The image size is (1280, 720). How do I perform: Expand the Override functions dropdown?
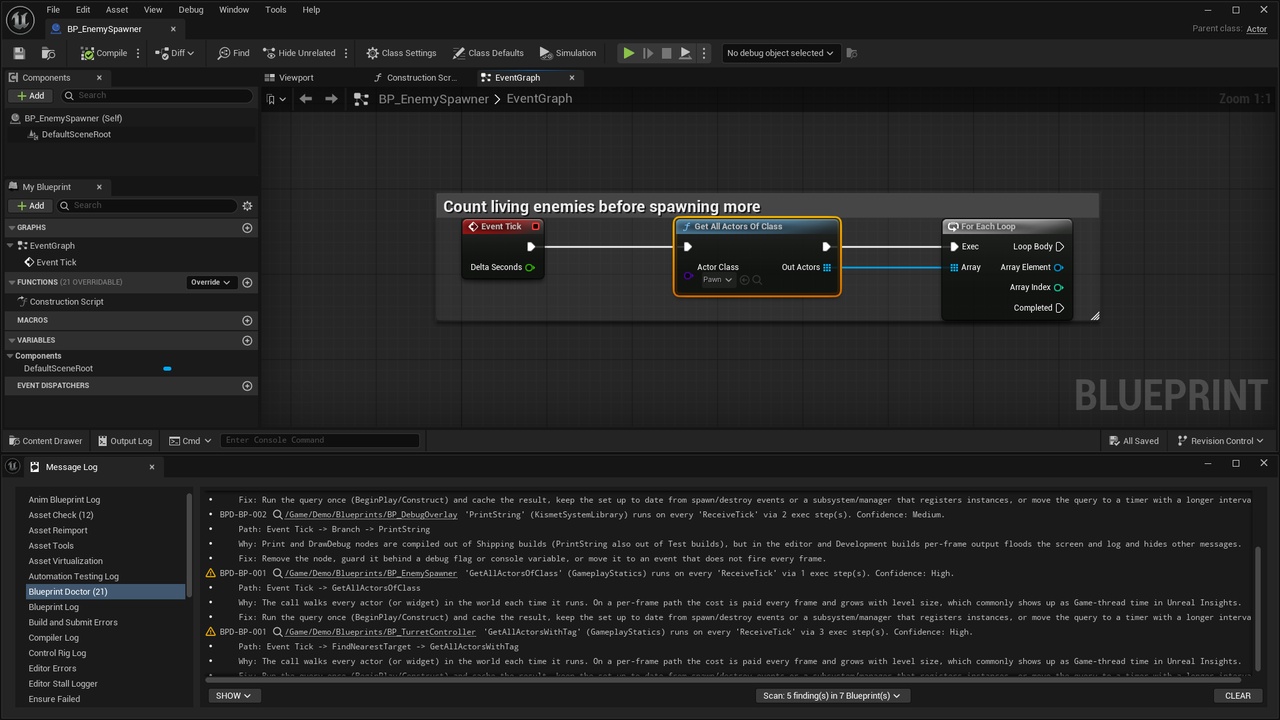tap(211, 283)
